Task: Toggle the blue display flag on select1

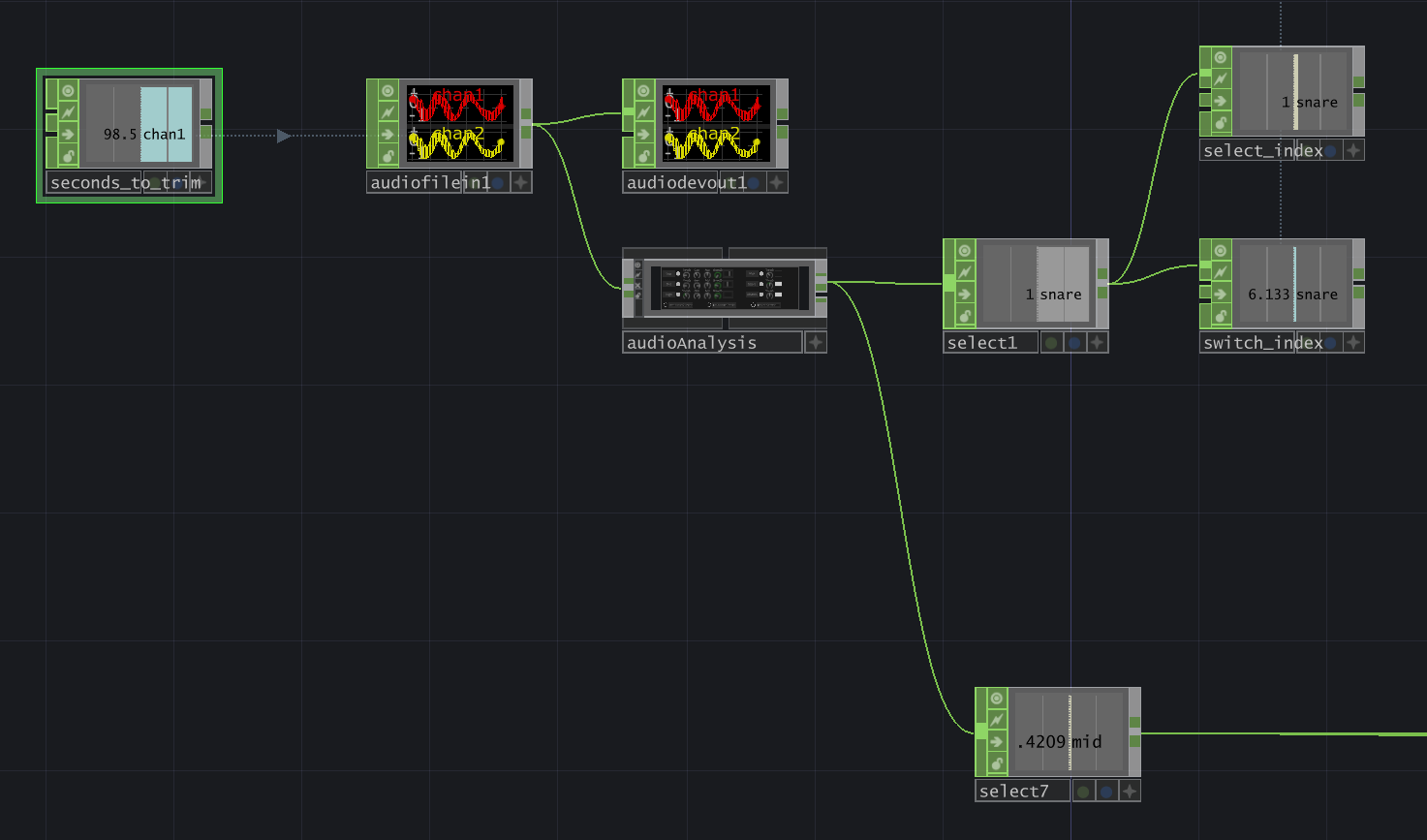Action: 1074,343
